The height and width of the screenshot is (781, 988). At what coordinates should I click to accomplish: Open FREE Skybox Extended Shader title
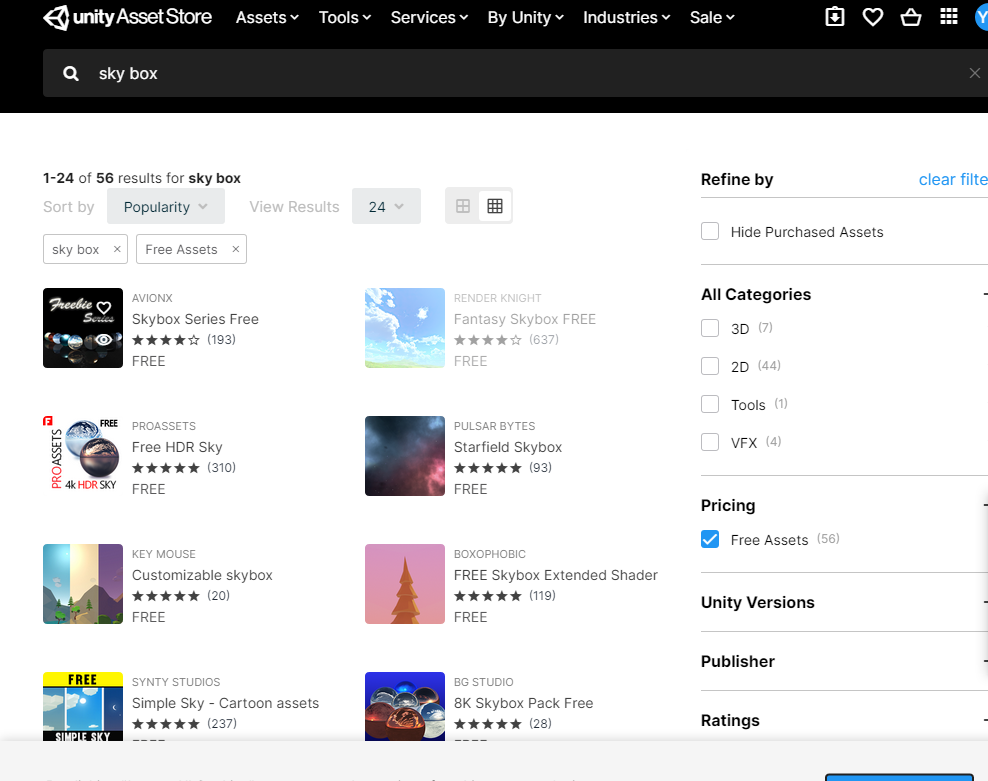tap(556, 575)
